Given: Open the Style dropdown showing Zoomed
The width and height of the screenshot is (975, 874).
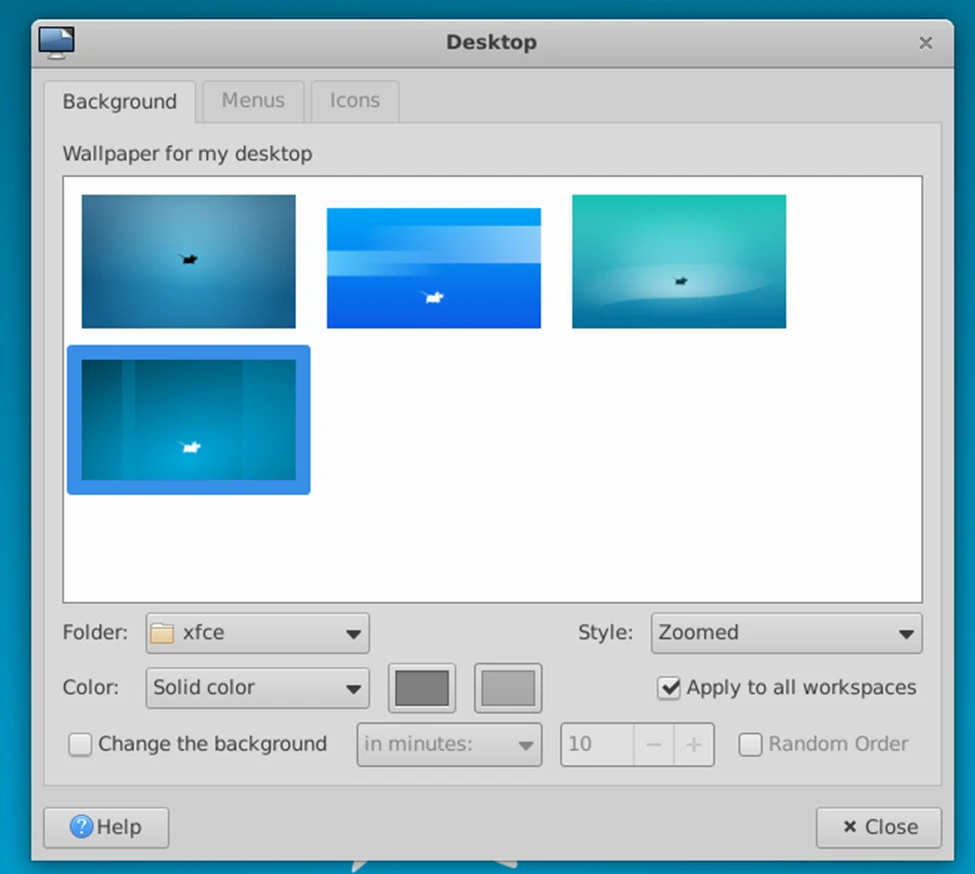Looking at the screenshot, I should tap(786, 632).
